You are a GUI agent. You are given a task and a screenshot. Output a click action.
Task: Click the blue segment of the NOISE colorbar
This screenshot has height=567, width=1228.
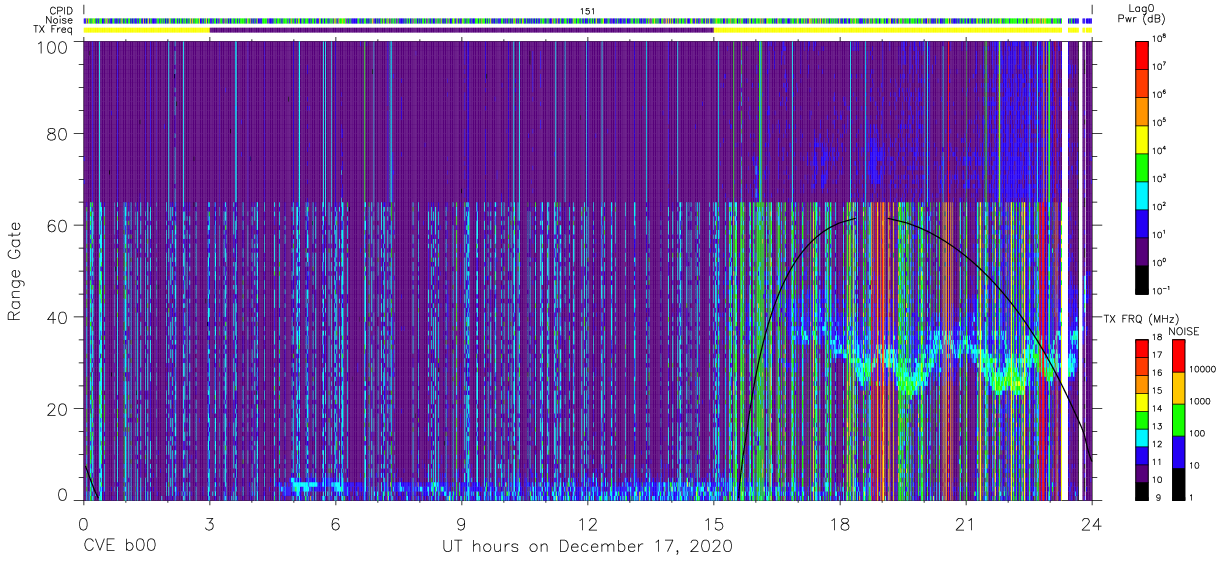click(x=1179, y=452)
